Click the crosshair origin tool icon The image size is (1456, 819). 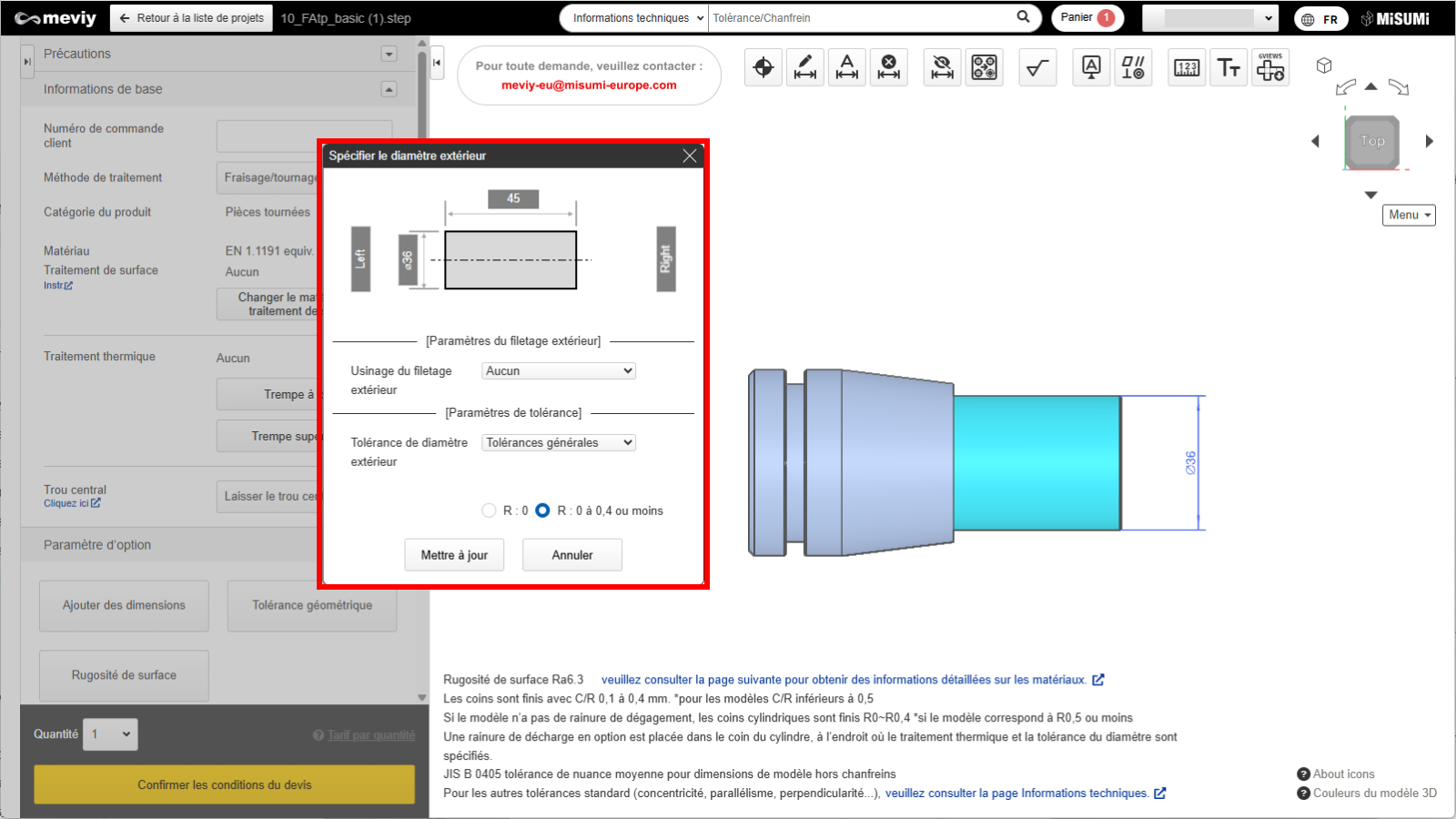[763, 67]
